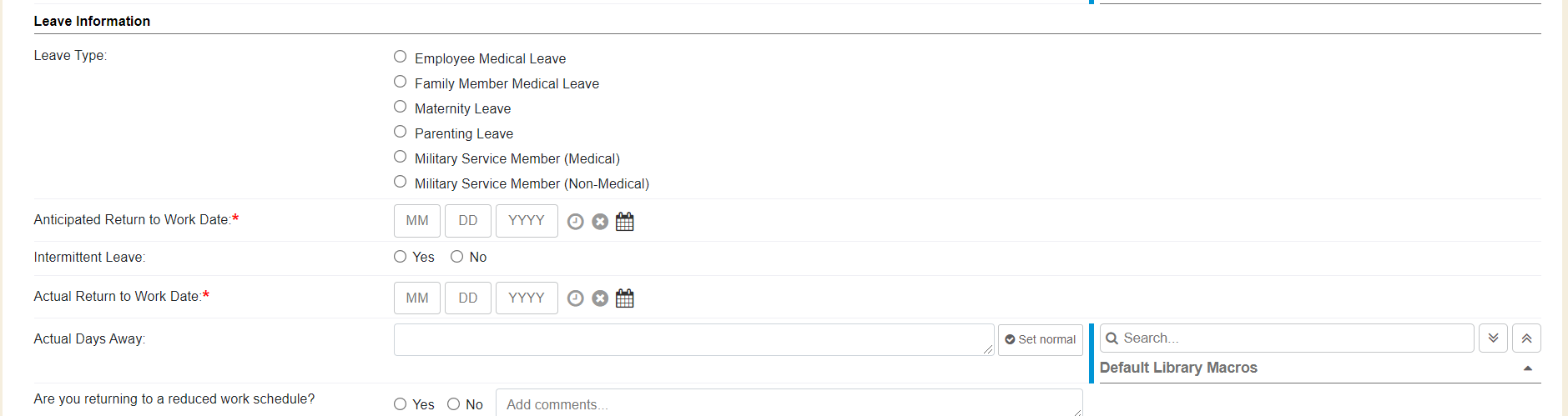Collapse all macros with double-up chevron
1568x416 pixels.
pos(1526,338)
